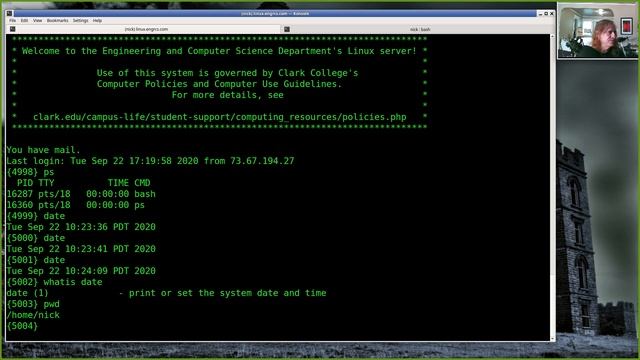Open the Help menu
The width and height of the screenshot is (640, 360).
click(97, 20)
